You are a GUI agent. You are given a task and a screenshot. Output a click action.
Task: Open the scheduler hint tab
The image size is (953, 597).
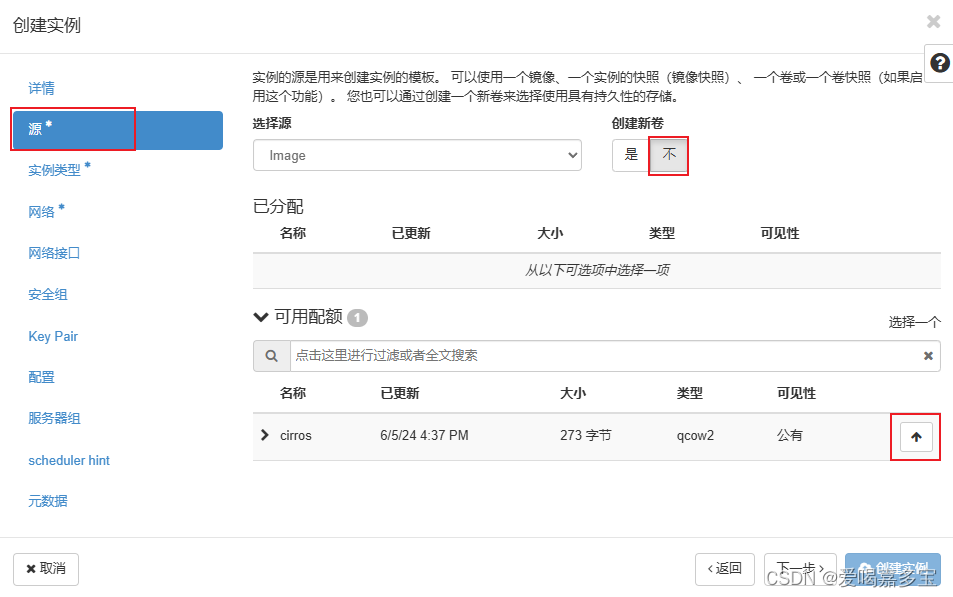69,460
